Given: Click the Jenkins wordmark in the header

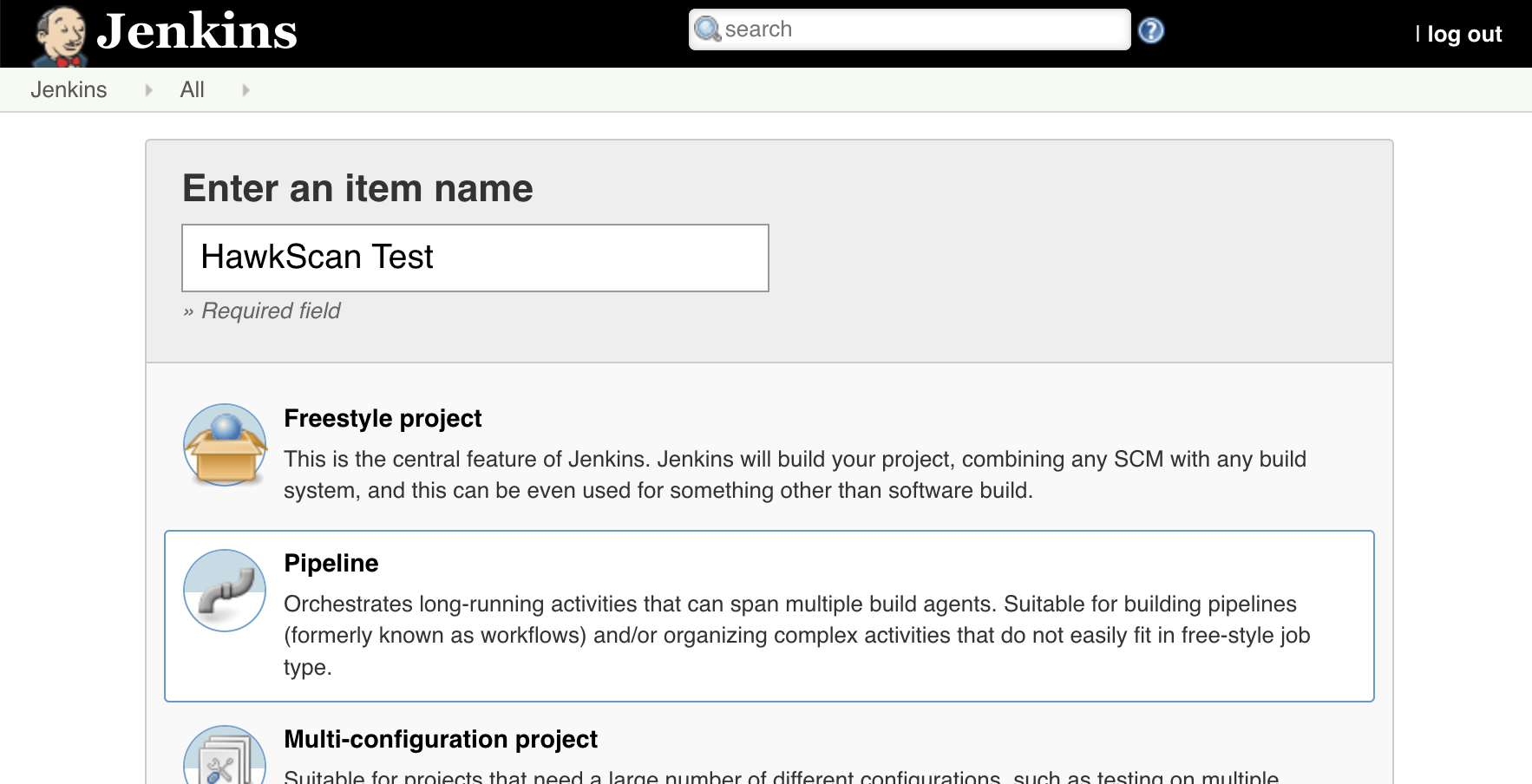Looking at the screenshot, I should 198,32.
